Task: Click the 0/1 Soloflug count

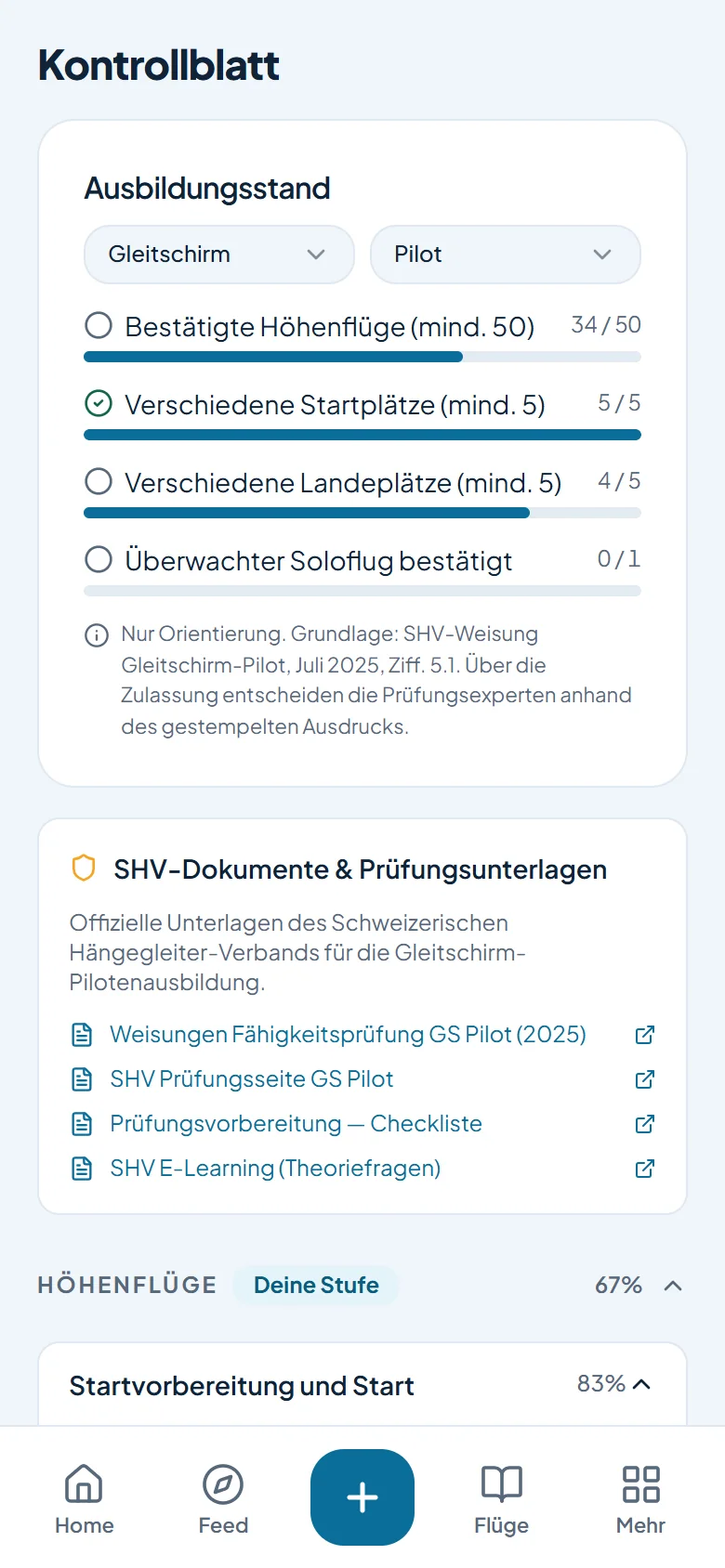Action: [x=619, y=559]
